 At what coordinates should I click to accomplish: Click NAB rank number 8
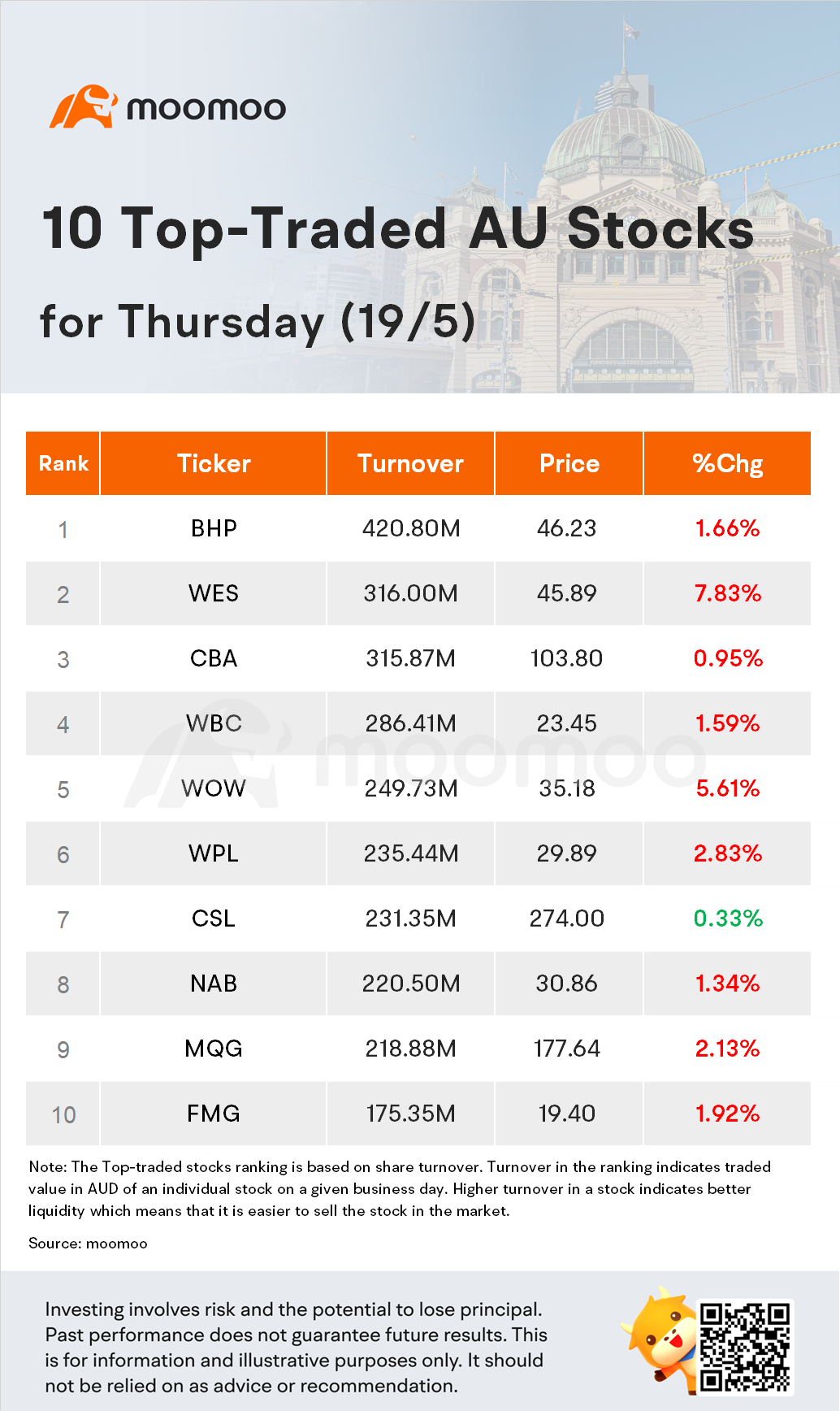63,985
